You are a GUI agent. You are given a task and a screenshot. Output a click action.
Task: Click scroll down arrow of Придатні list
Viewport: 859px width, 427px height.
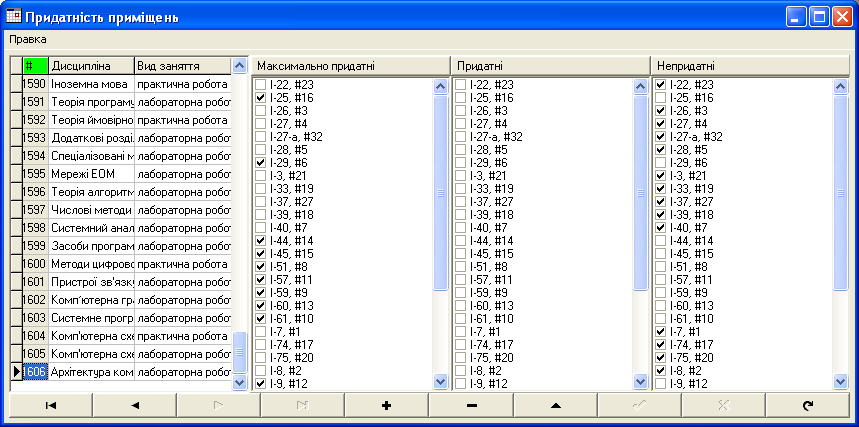pyautogui.click(x=640, y=382)
